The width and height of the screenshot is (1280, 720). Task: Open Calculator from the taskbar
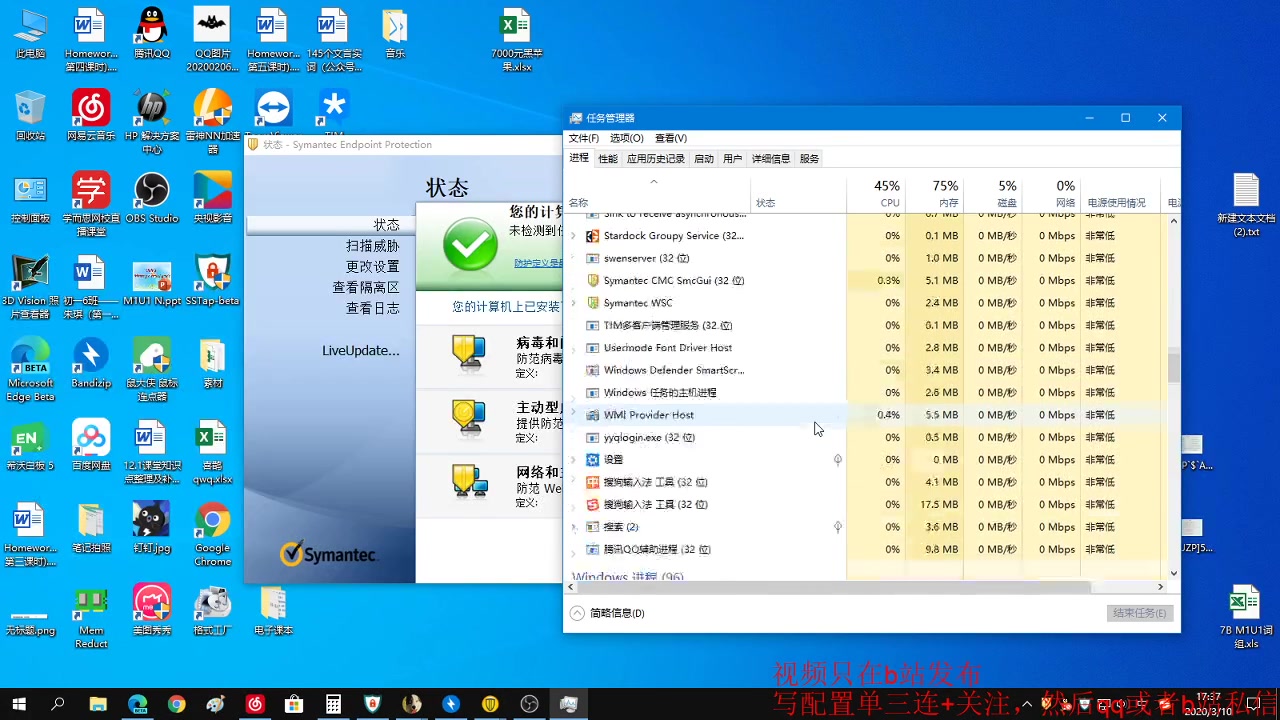[333, 704]
